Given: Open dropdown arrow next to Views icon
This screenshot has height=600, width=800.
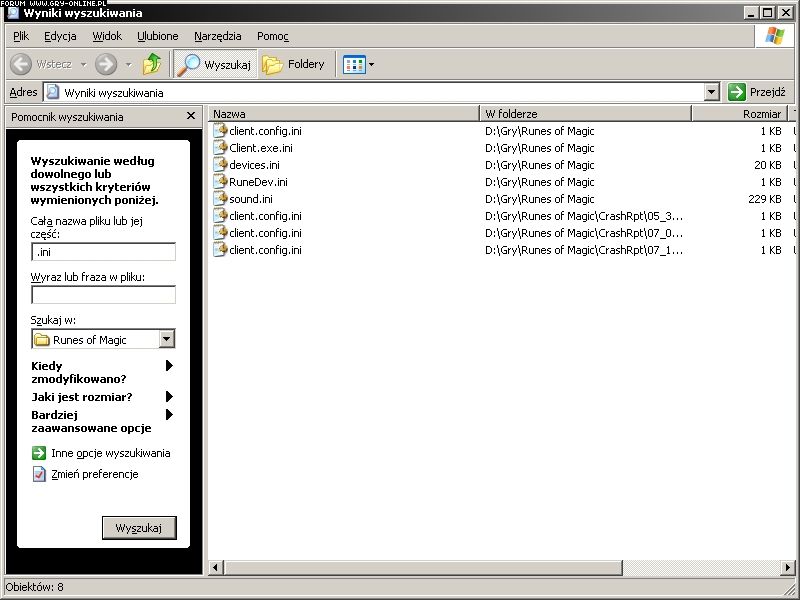Looking at the screenshot, I should [371, 65].
